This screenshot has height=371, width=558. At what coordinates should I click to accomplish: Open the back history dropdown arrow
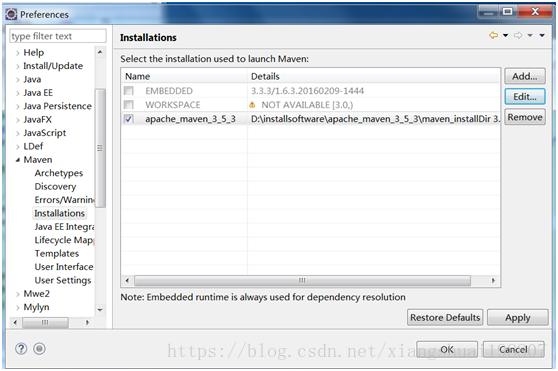pos(505,35)
